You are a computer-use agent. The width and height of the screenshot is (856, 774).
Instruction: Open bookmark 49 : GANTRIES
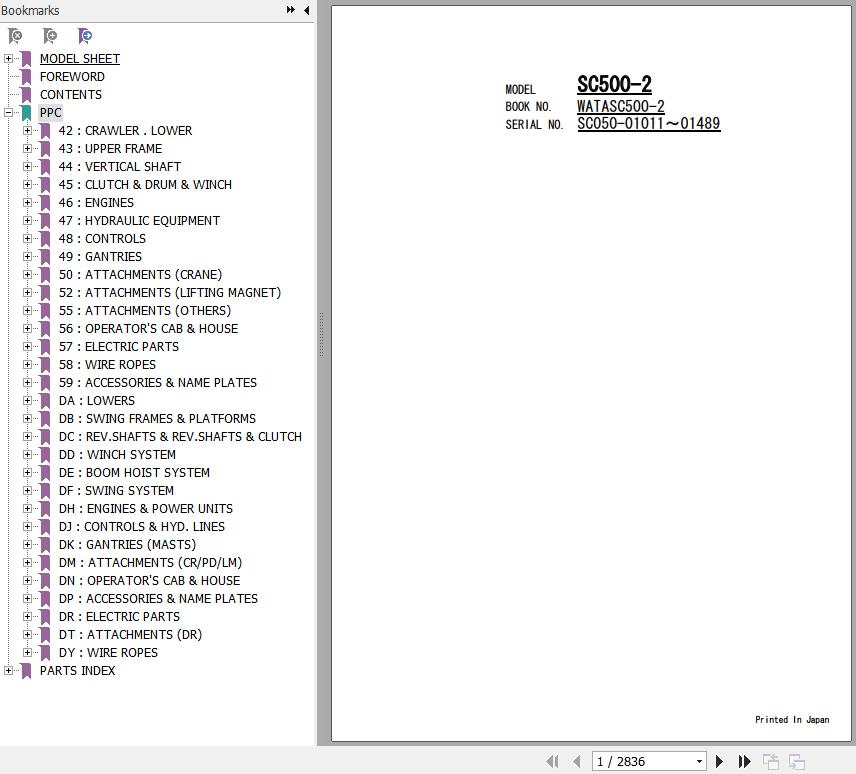100,257
